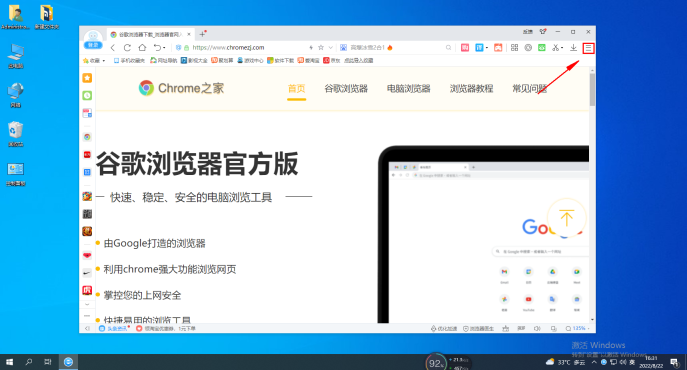This screenshot has width=687, height=370.
Task: Click the 头条资讯 status bar item
Action: tap(114, 328)
